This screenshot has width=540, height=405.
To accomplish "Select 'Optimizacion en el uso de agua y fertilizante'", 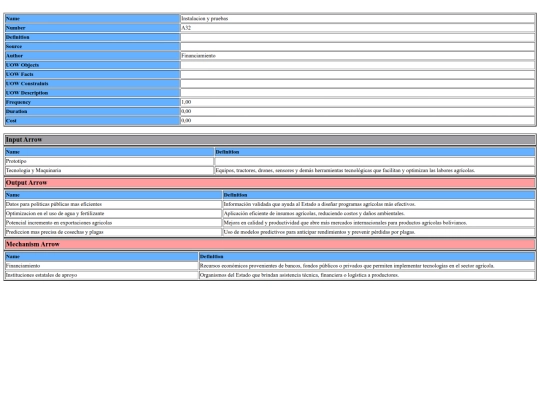I will (55, 214).
